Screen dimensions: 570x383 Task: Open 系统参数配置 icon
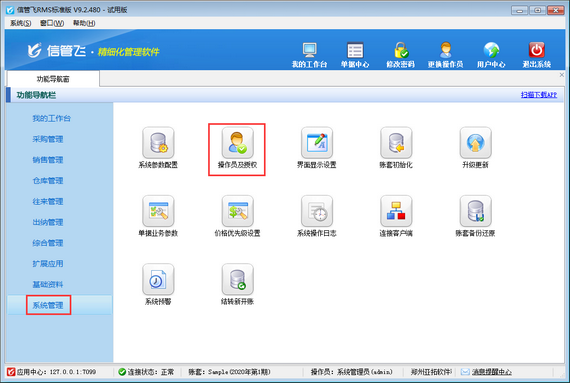pos(158,143)
